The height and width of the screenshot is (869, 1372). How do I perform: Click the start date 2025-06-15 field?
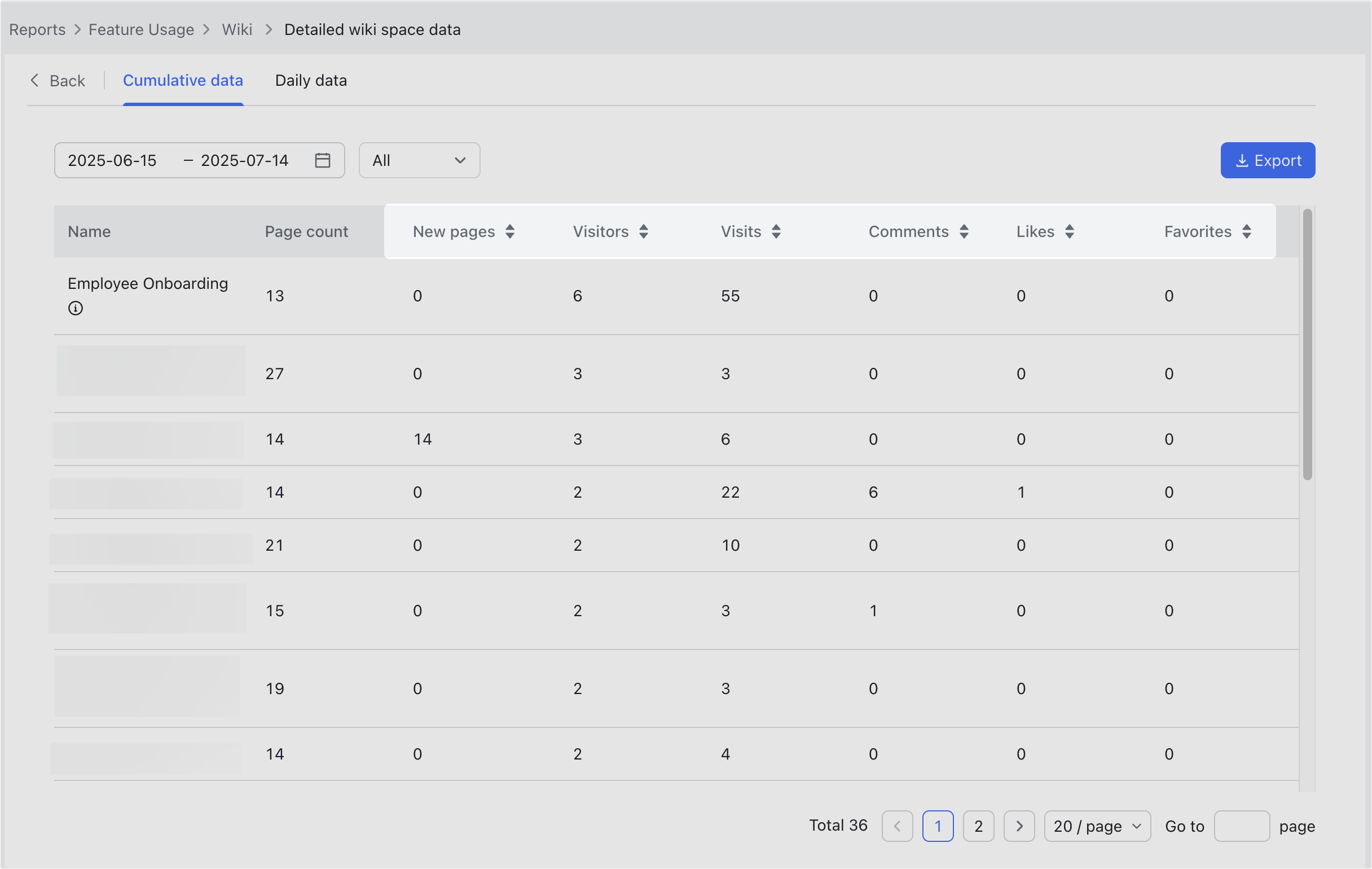[112, 160]
